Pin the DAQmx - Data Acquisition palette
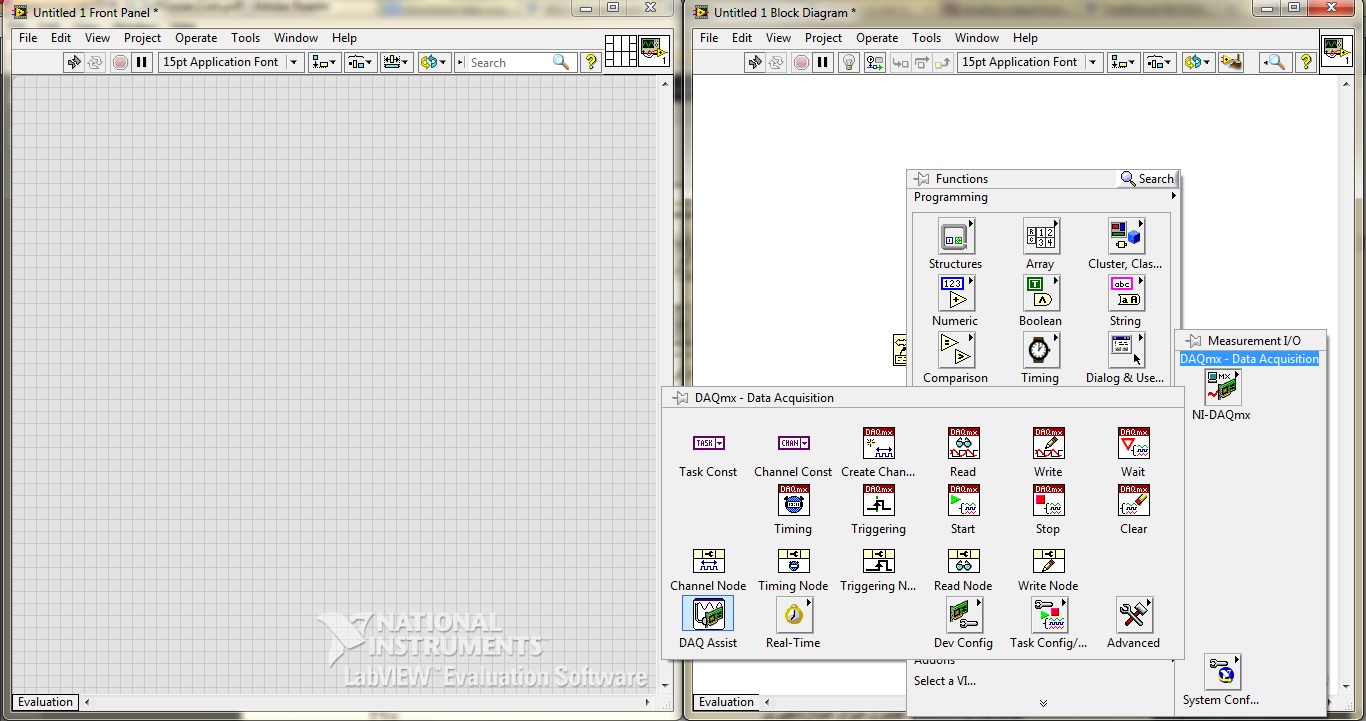This screenshot has width=1366, height=721. [681, 398]
